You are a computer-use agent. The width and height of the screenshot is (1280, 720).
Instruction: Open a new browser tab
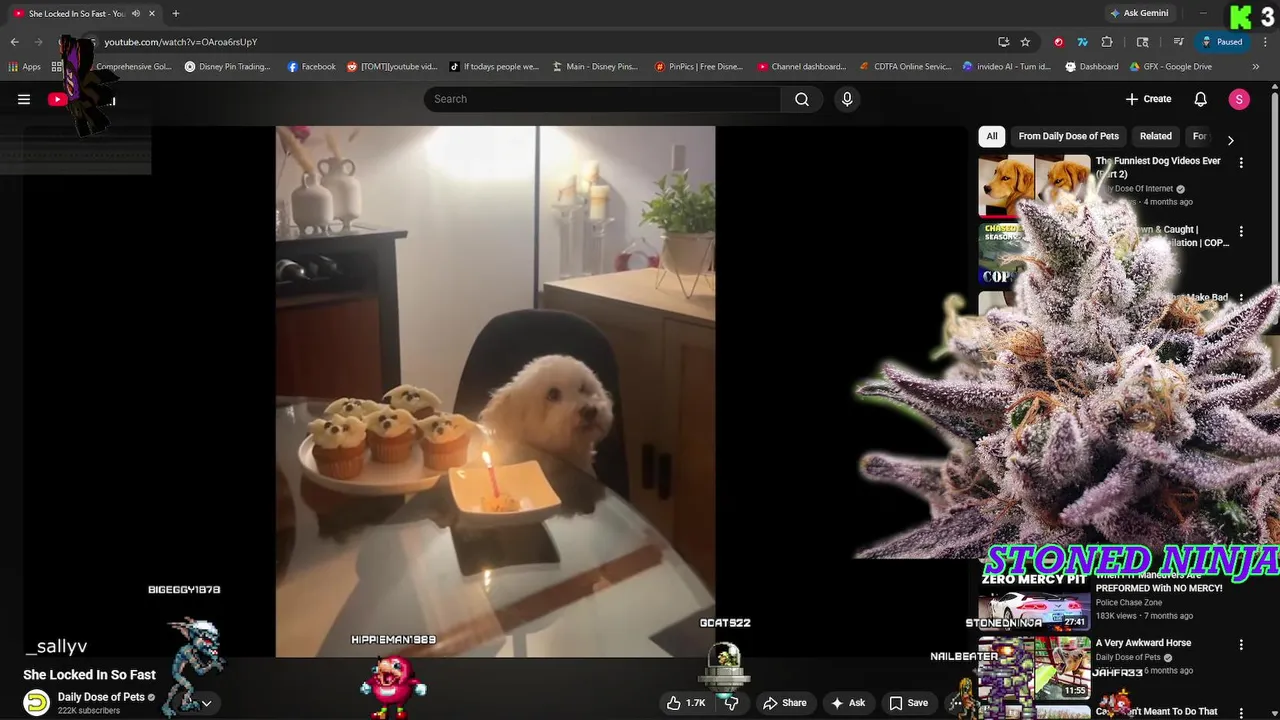(175, 13)
